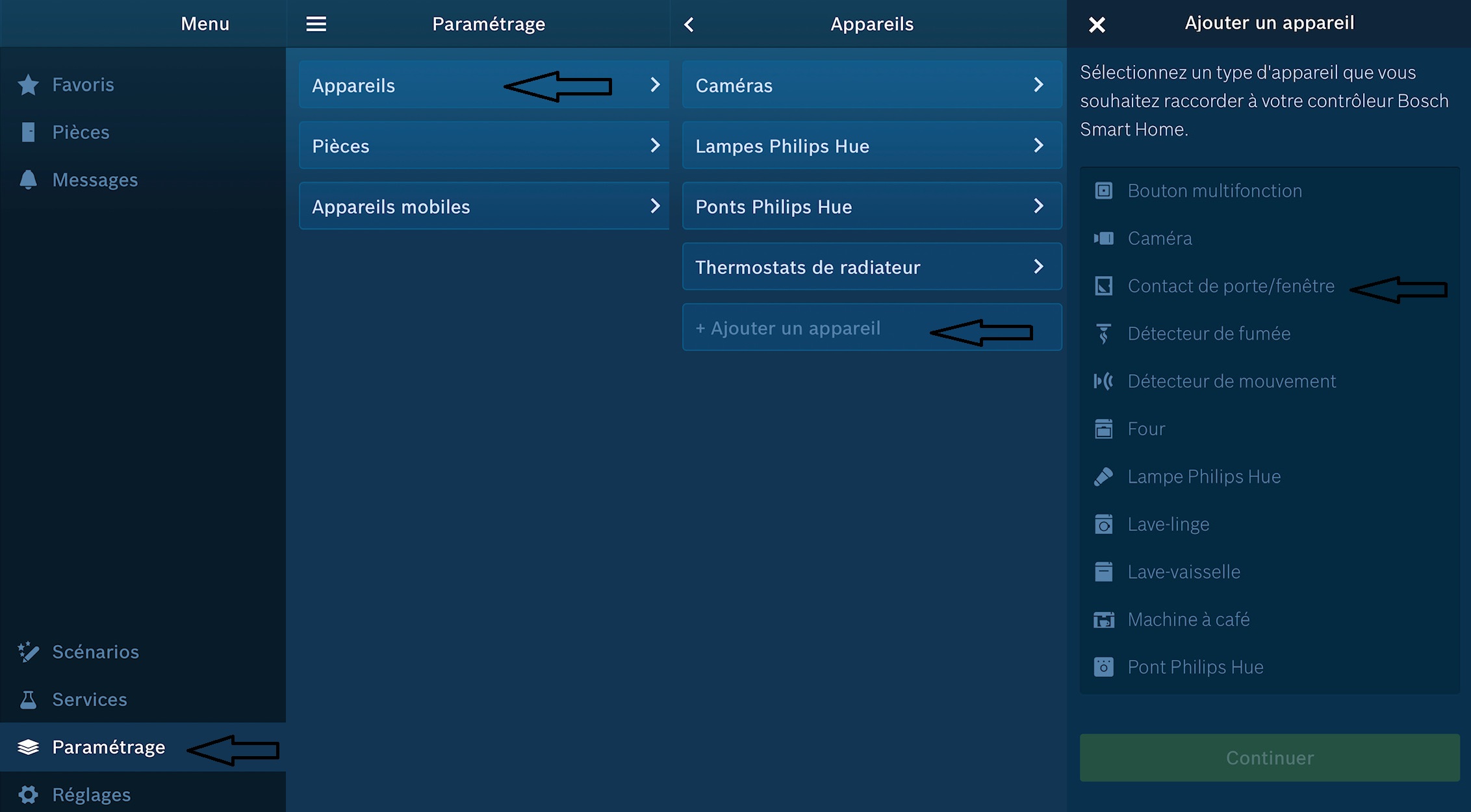Select Détecteur de mouvement device type

pyautogui.click(x=1231, y=381)
